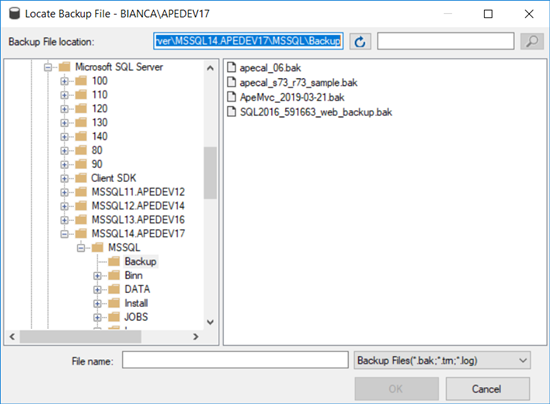The image size is (550, 404).
Task: Collapse the Microsoft SQL Server node
Action: tap(48, 67)
